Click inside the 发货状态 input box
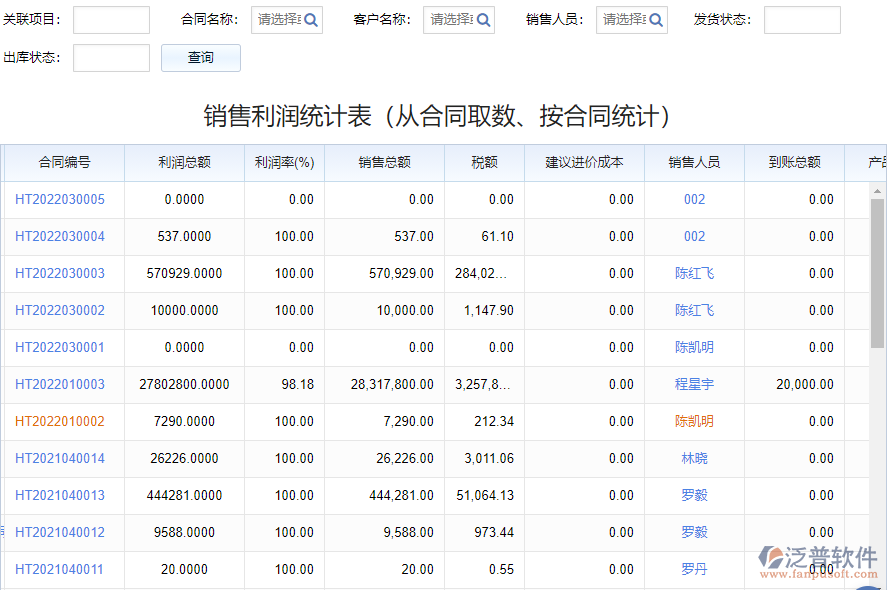Viewport: 888px width, 590px height. (802, 19)
